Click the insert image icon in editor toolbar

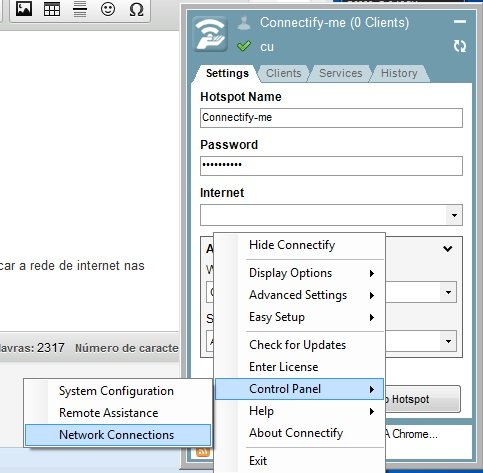(x=24, y=9)
